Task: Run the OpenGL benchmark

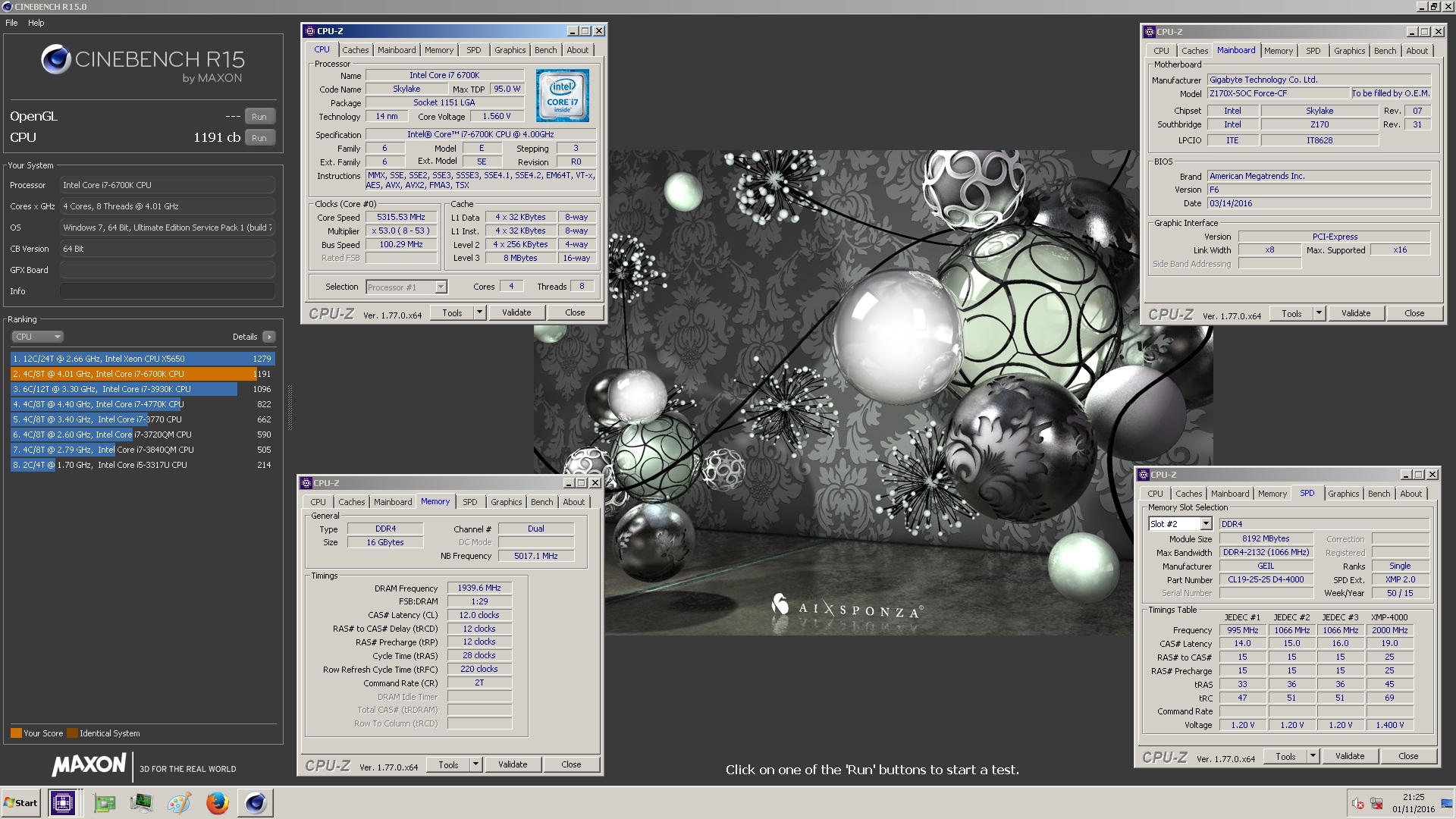Action: (259, 117)
